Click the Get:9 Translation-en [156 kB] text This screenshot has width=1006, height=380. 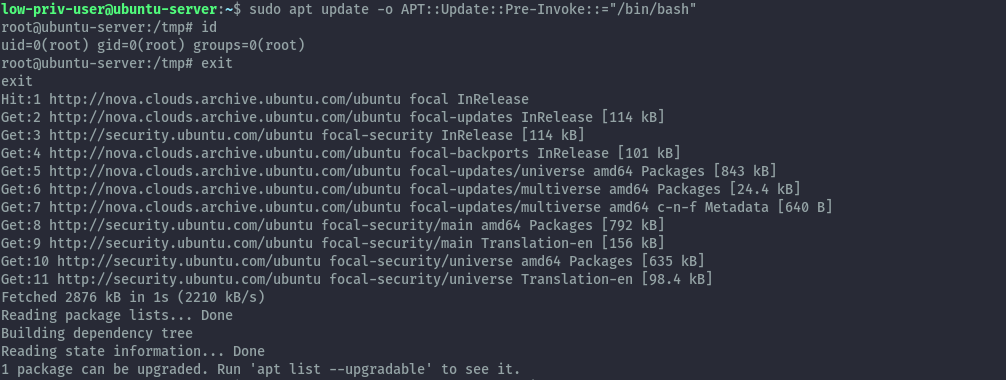click(572, 243)
